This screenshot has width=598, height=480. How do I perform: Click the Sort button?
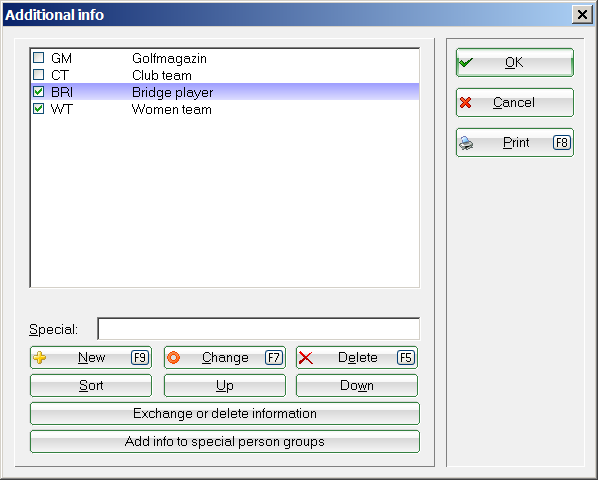[91, 385]
